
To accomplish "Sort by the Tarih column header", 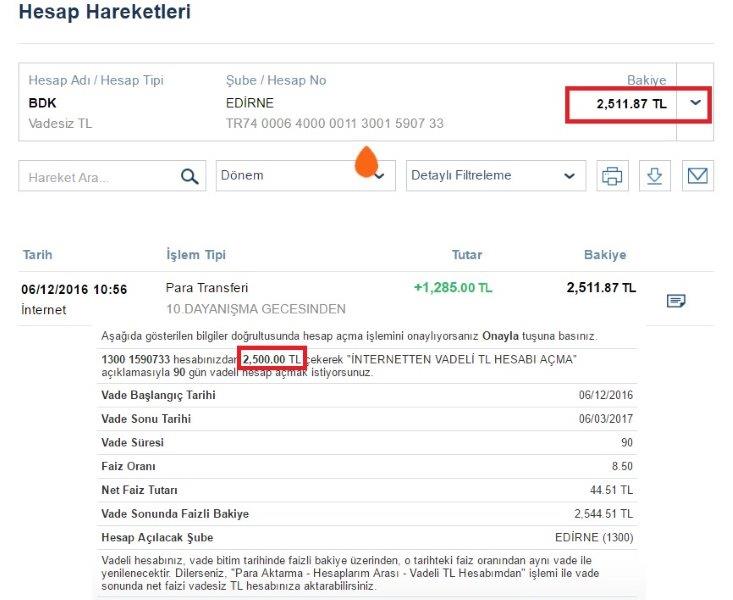I will pyautogui.click(x=37, y=255).
